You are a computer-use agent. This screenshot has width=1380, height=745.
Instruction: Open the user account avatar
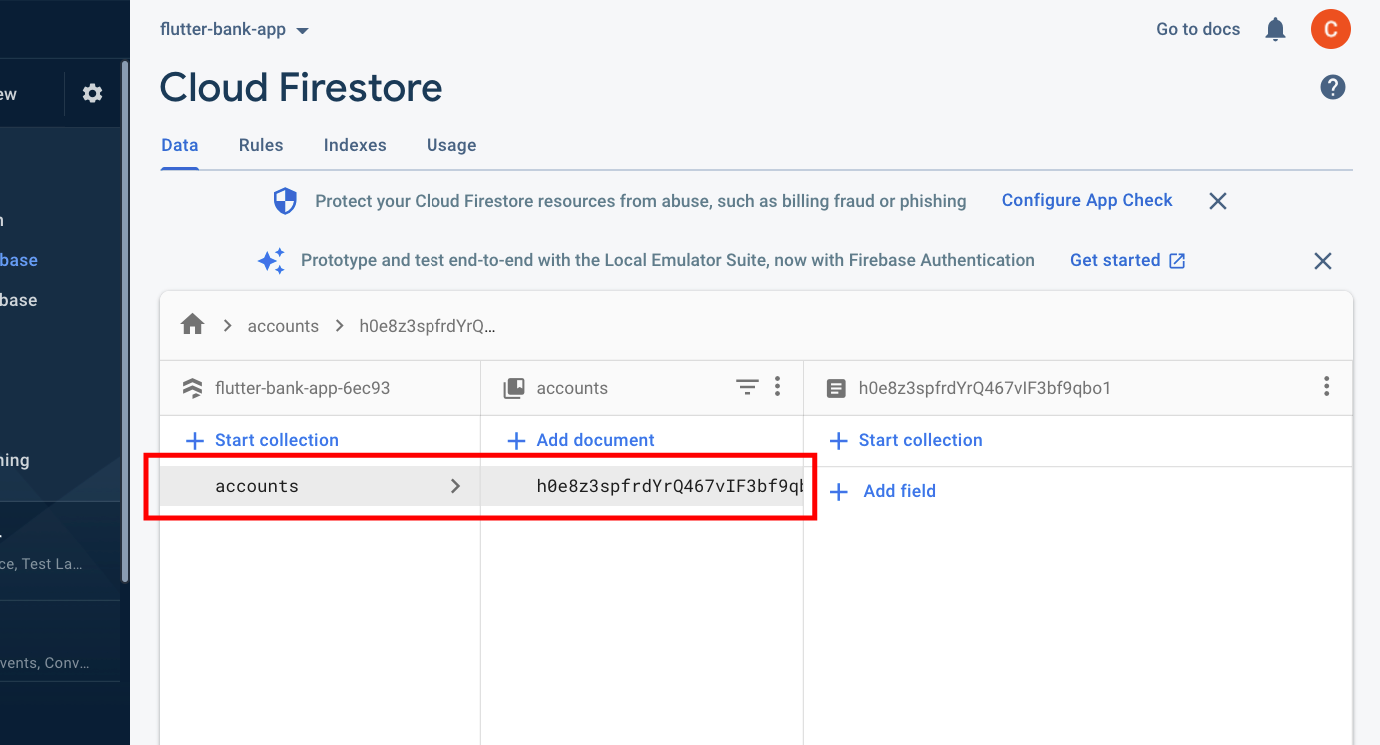1330,30
